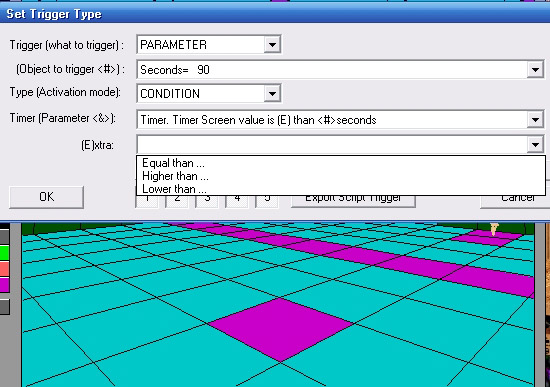The height and width of the screenshot is (387, 550).
Task: Open the Trigger (what to trigger) dropdown
Action: (272, 45)
